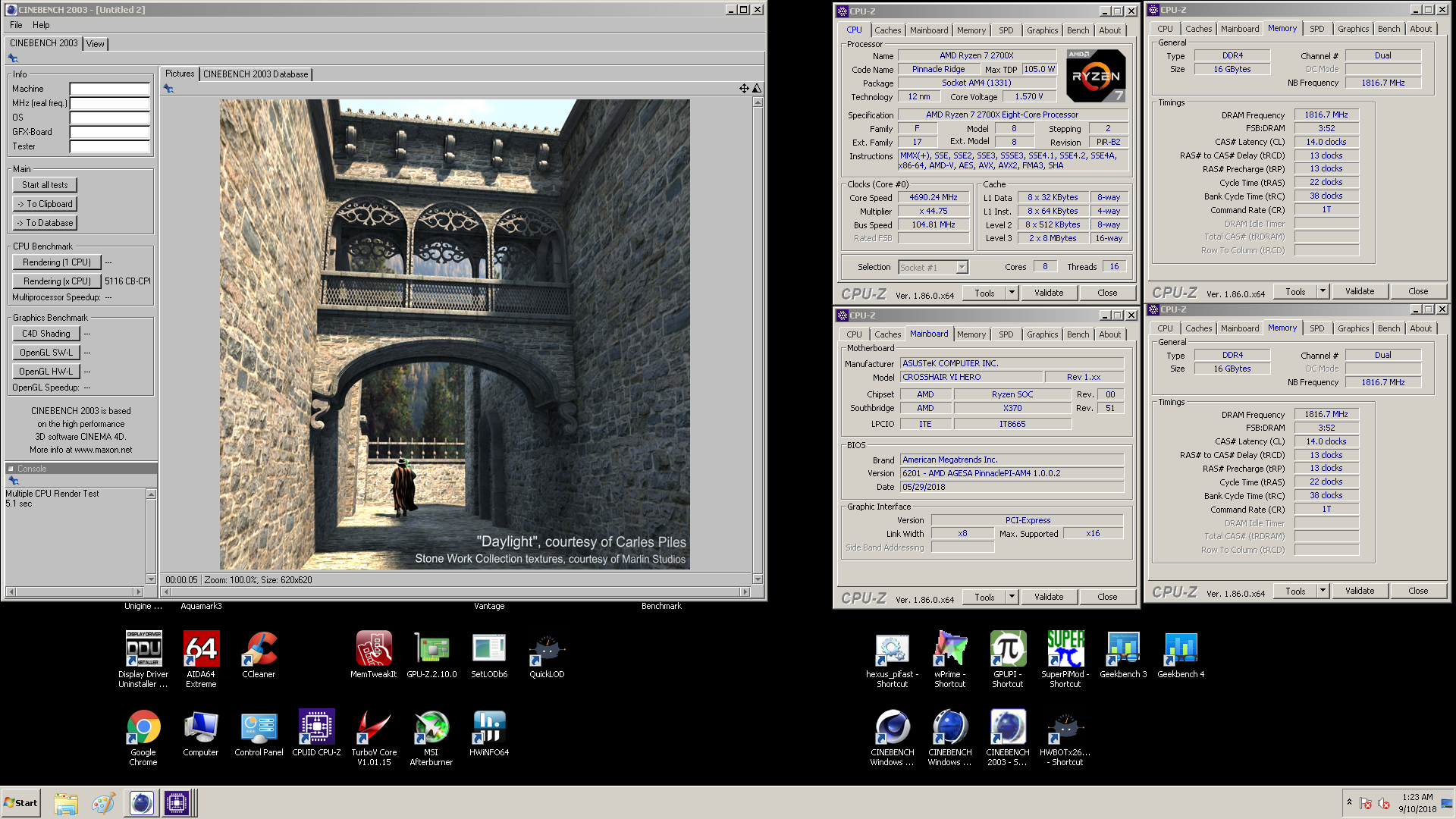Click horizontal scrollbar under Cinebench picture
Image resolution: width=1456 pixels, height=819 pixels.
pyautogui.click(x=455, y=591)
